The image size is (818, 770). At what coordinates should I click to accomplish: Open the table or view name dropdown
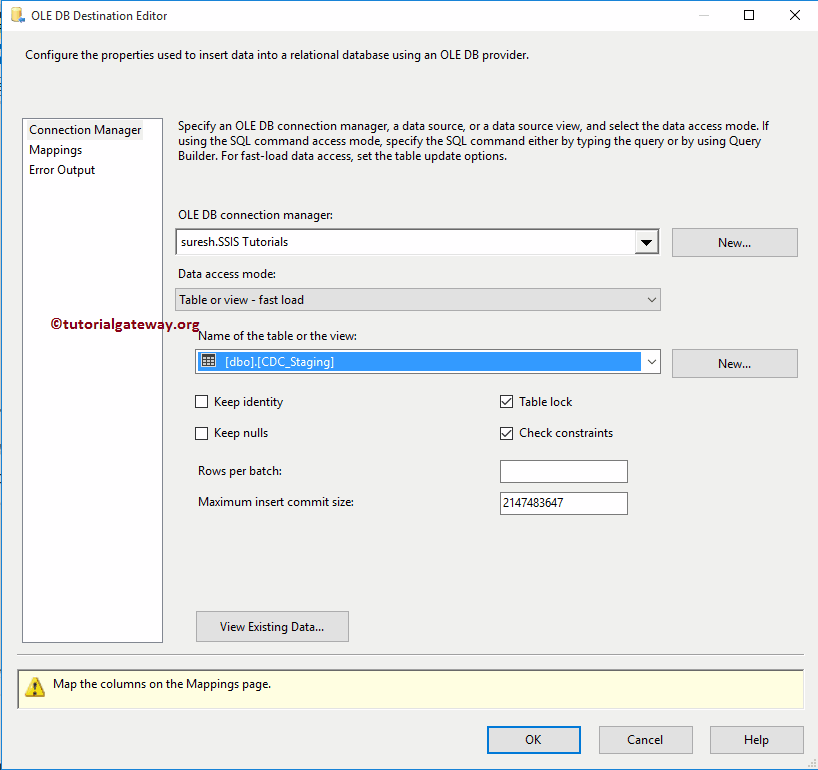652,362
